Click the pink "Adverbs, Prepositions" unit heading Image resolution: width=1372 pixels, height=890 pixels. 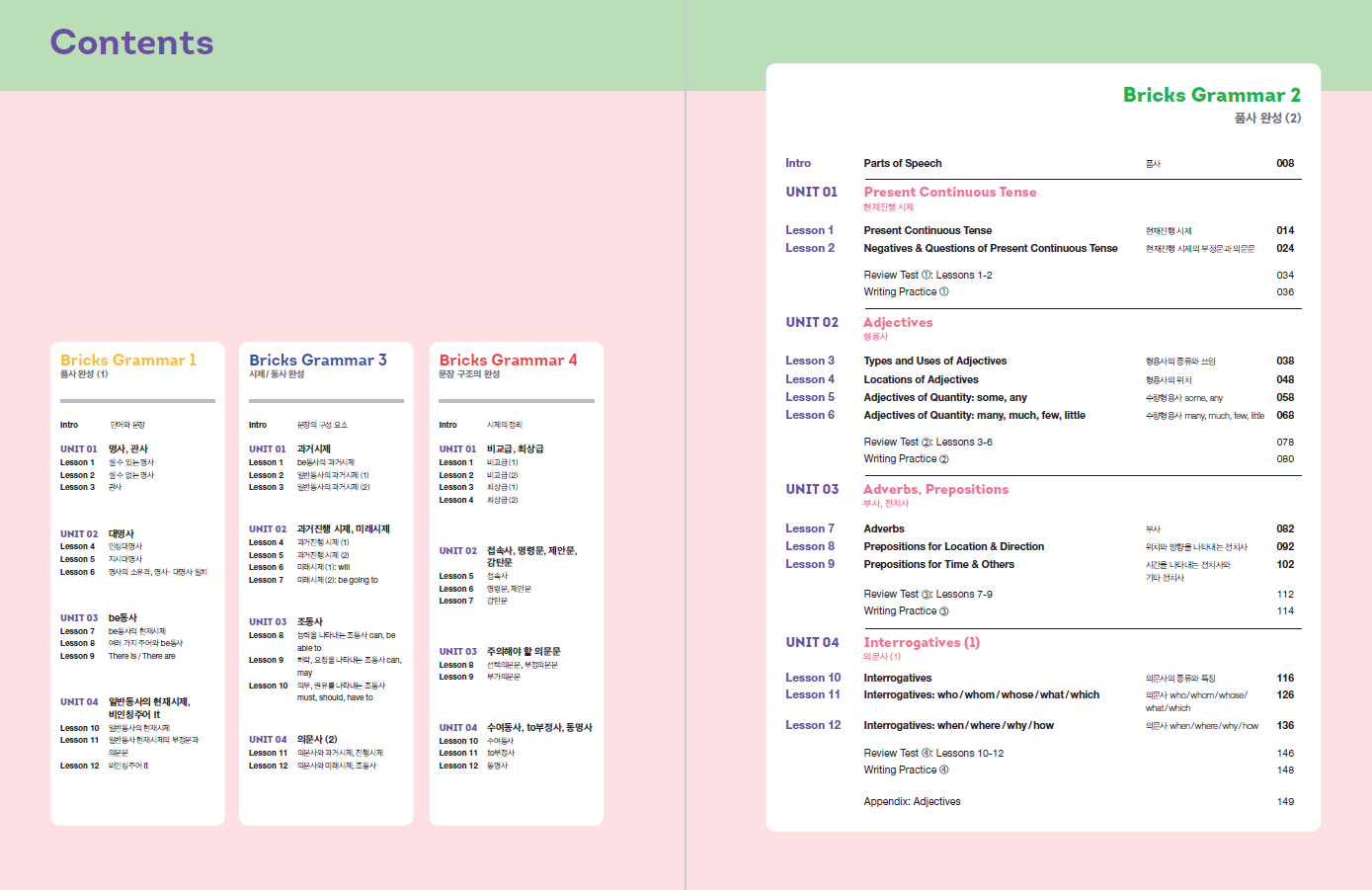click(x=935, y=489)
